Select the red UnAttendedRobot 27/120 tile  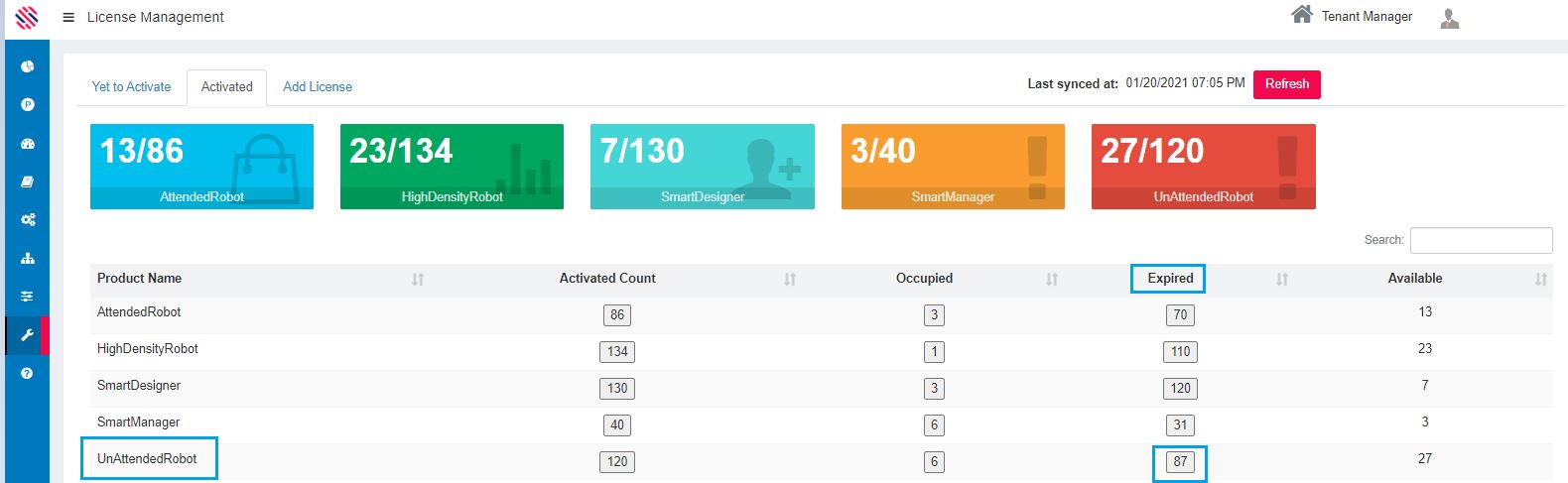pos(1203,166)
